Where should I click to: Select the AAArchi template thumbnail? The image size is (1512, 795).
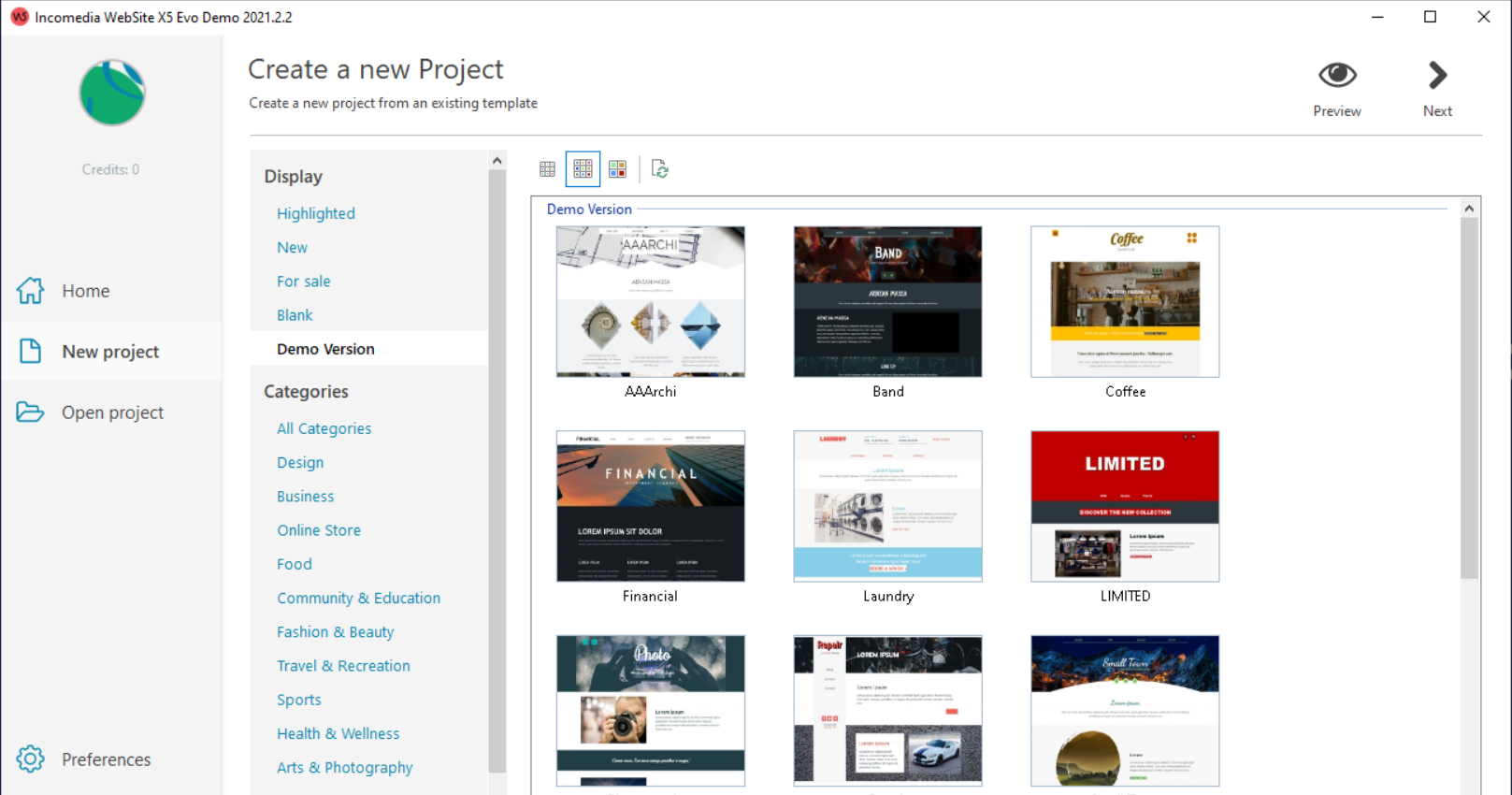coord(651,302)
